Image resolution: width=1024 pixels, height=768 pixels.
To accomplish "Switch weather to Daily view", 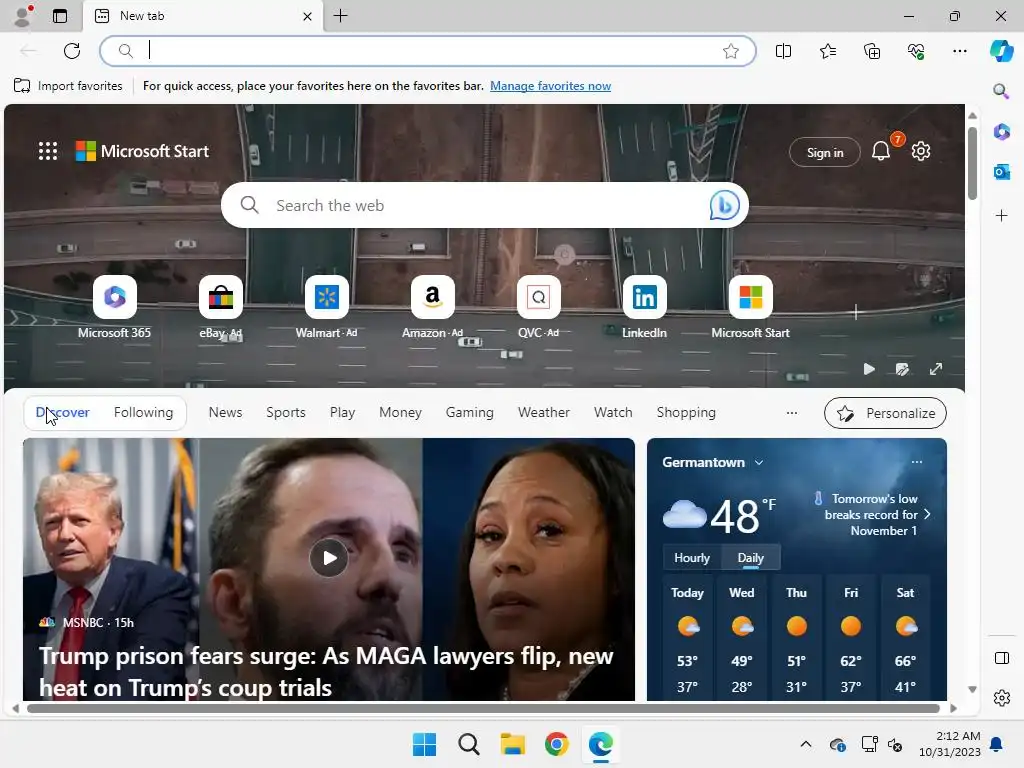I will [x=750, y=558].
